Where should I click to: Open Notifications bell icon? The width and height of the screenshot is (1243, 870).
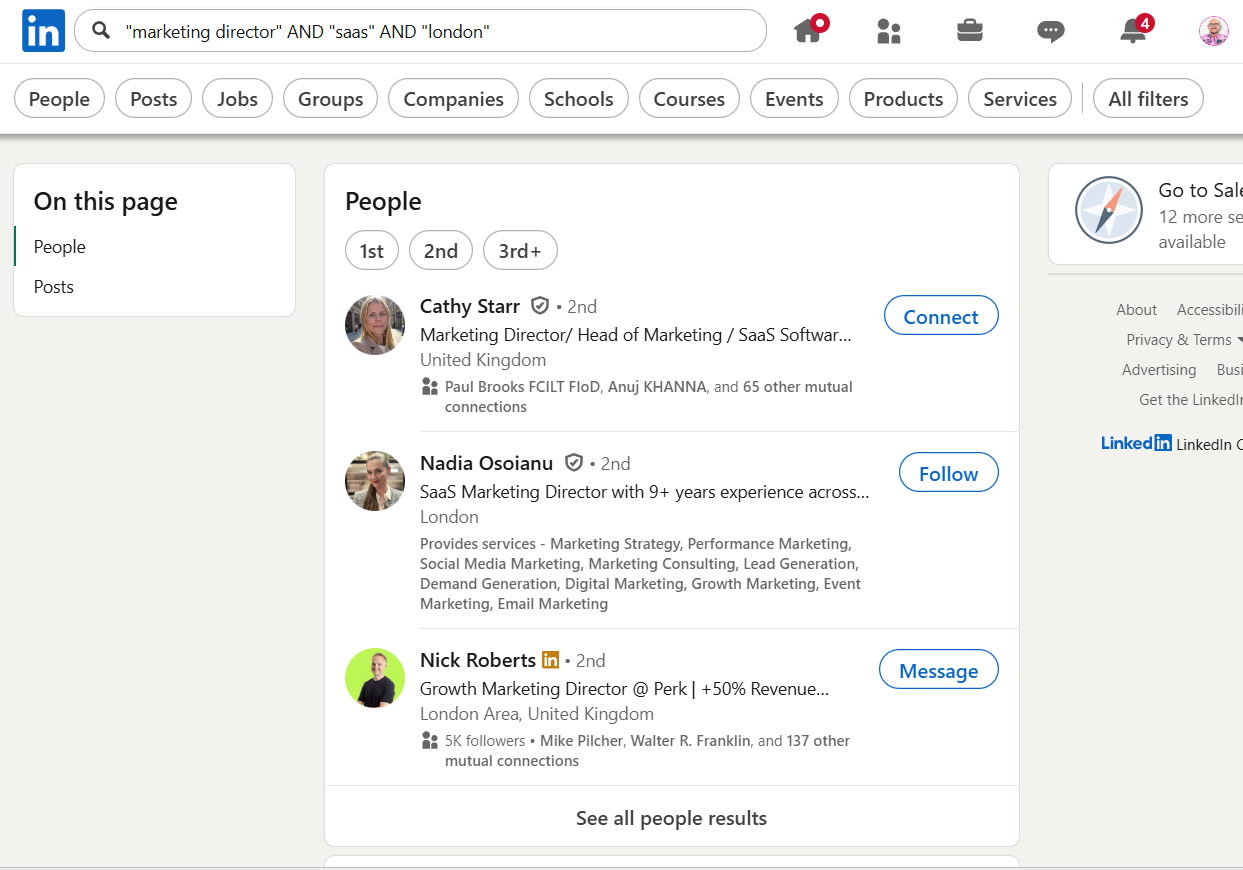(x=1134, y=30)
